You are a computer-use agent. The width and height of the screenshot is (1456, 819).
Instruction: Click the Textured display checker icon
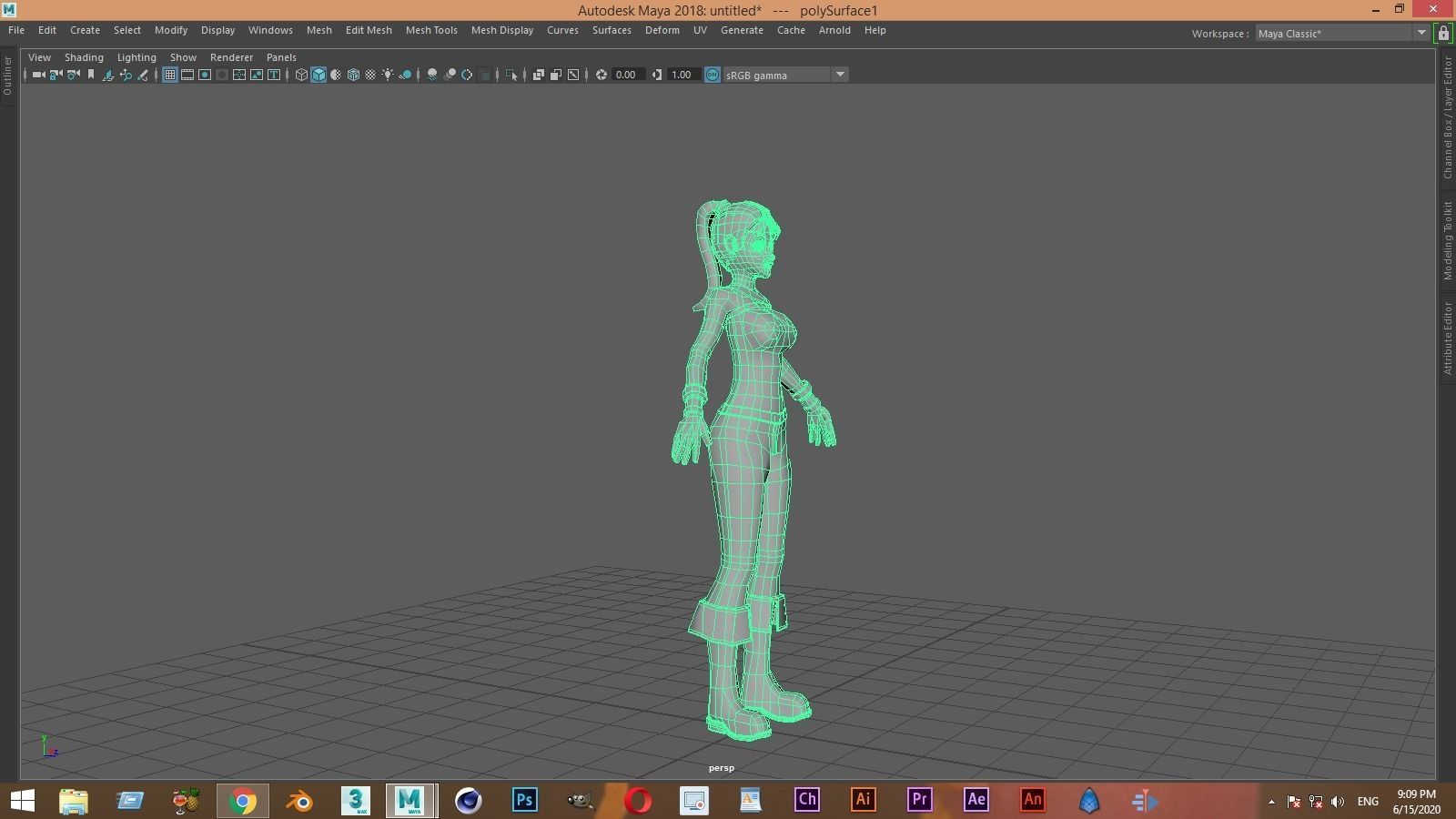pos(370,75)
